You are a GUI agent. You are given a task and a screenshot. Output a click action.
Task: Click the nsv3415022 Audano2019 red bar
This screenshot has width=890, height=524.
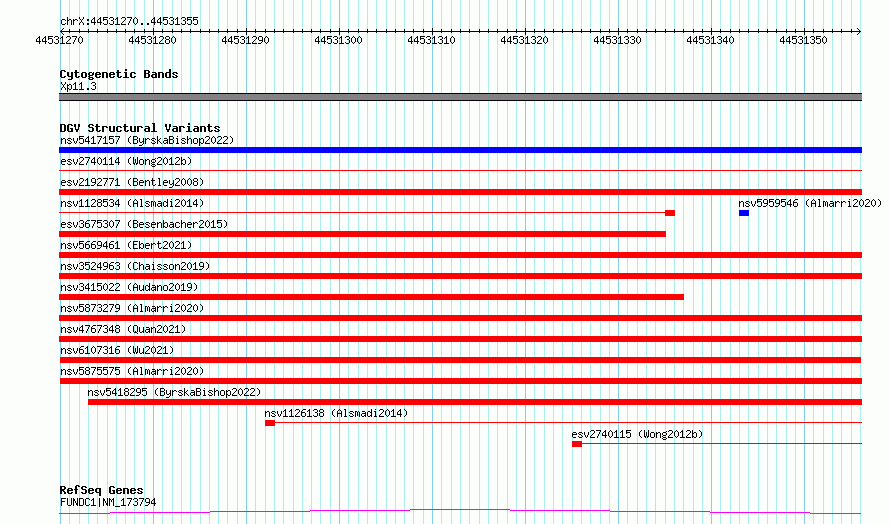pyautogui.click(x=371, y=297)
